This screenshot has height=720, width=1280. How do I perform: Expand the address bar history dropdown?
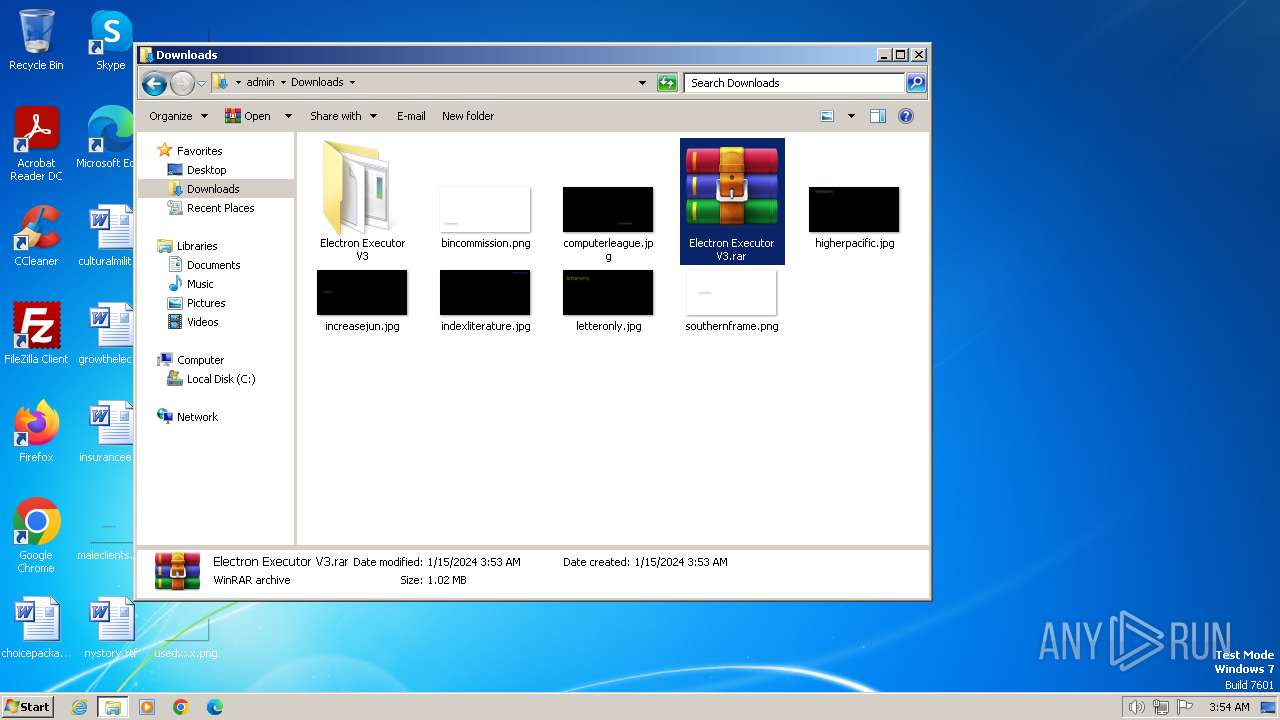coord(642,83)
